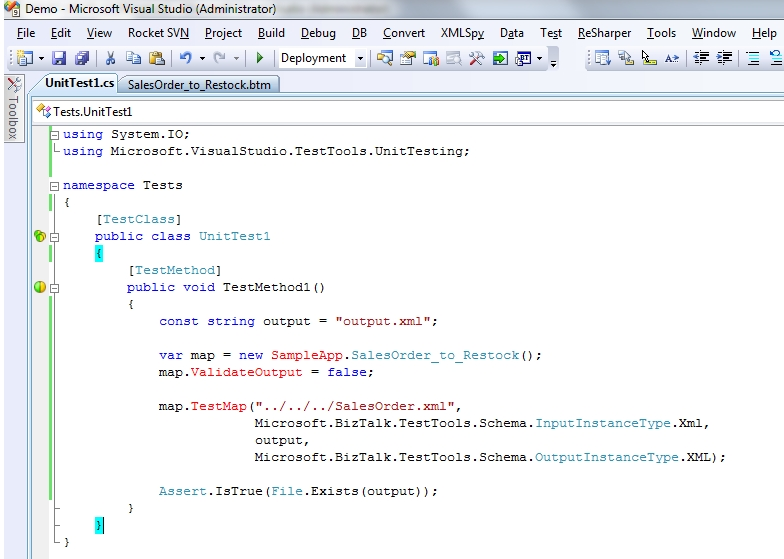Open the Rocket SVN menu
Image resolution: width=784 pixels, height=559 pixels.
[158, 33]
